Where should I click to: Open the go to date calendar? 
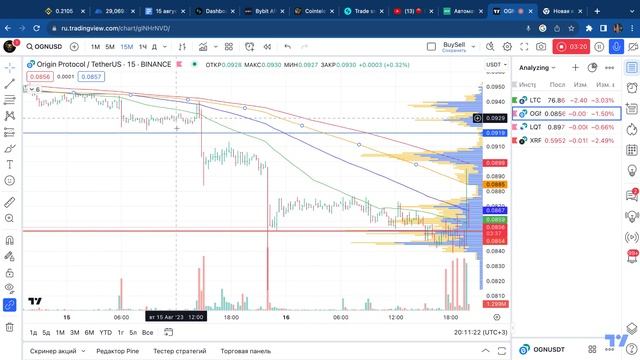coord(169,333)
